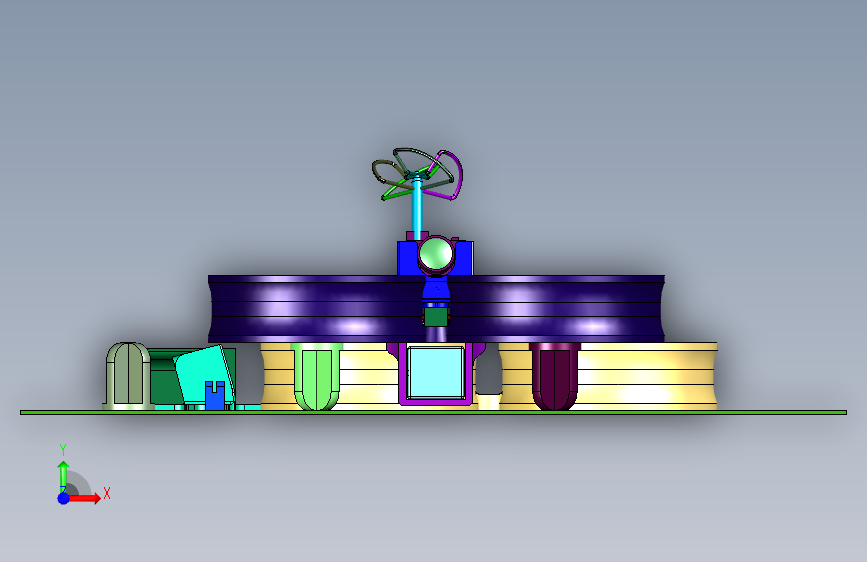Click the cyan vertical shaft under the rotor
The image size is (867, 562).
tap(417, 211)
